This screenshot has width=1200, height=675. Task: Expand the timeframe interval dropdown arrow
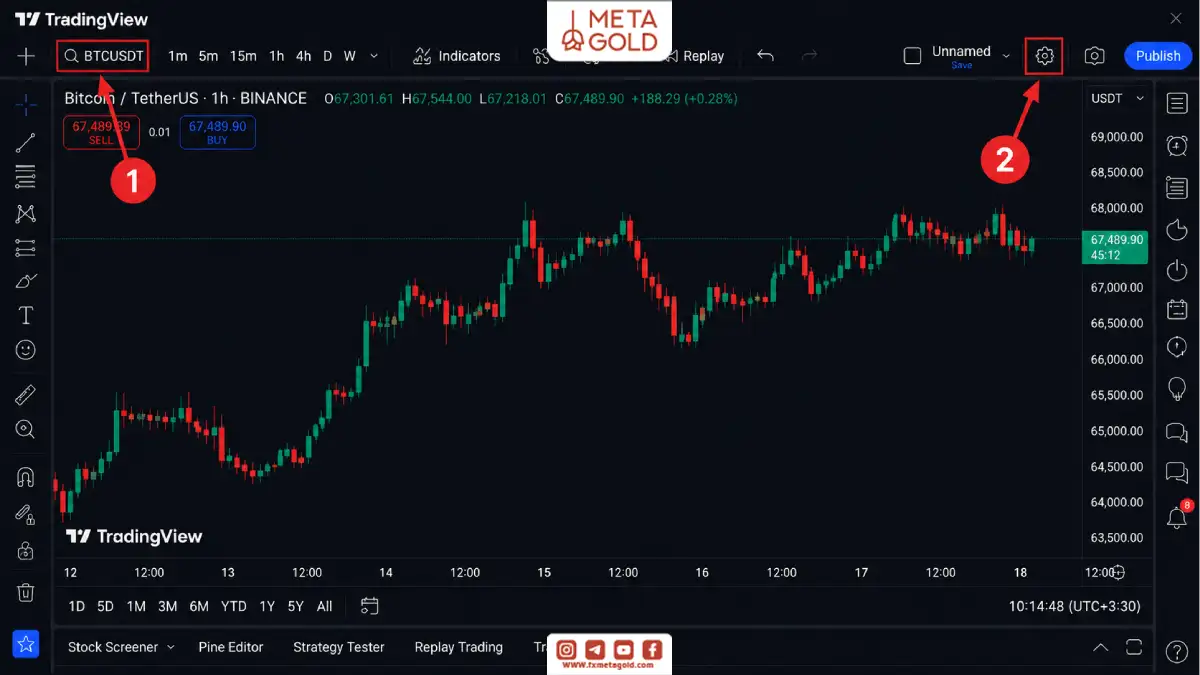tap(374, 56)
